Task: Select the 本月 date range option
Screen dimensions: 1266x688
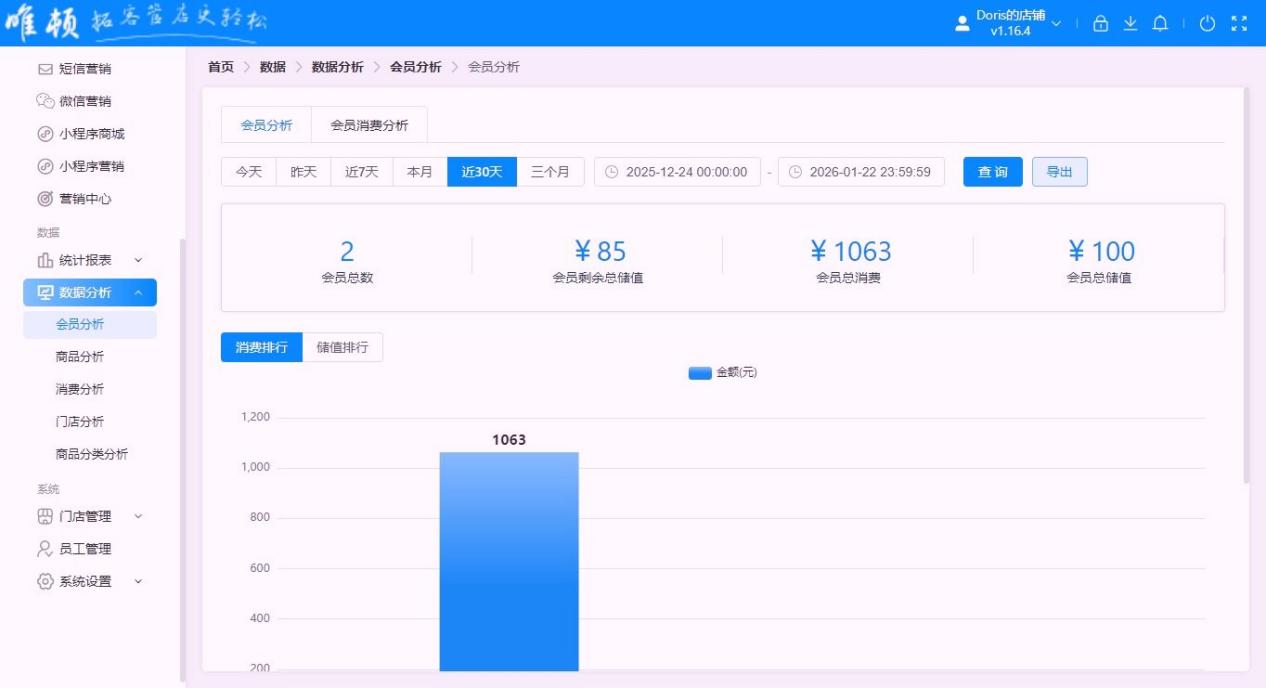Action: 420,172
